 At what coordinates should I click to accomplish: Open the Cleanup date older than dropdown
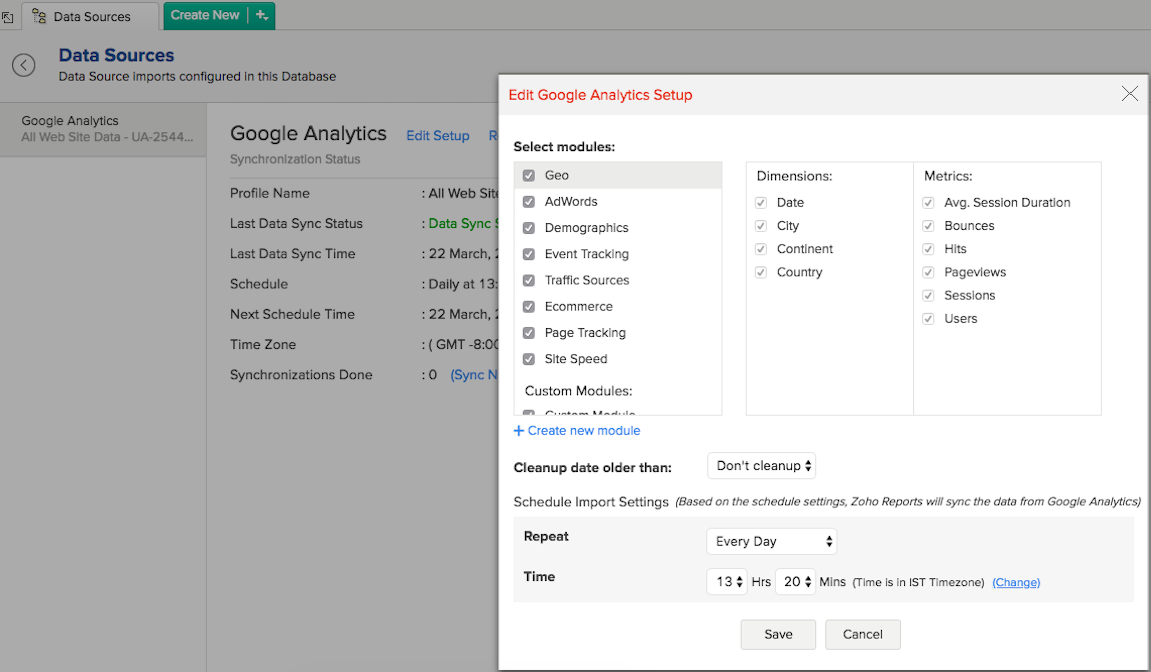761,465
